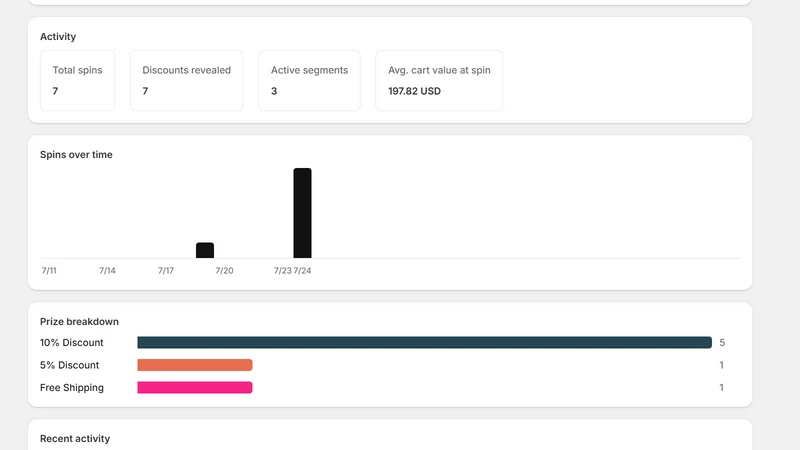The image size is (800, 450).
Task: Click the 7/23 axis label
Action: [283, 270]
